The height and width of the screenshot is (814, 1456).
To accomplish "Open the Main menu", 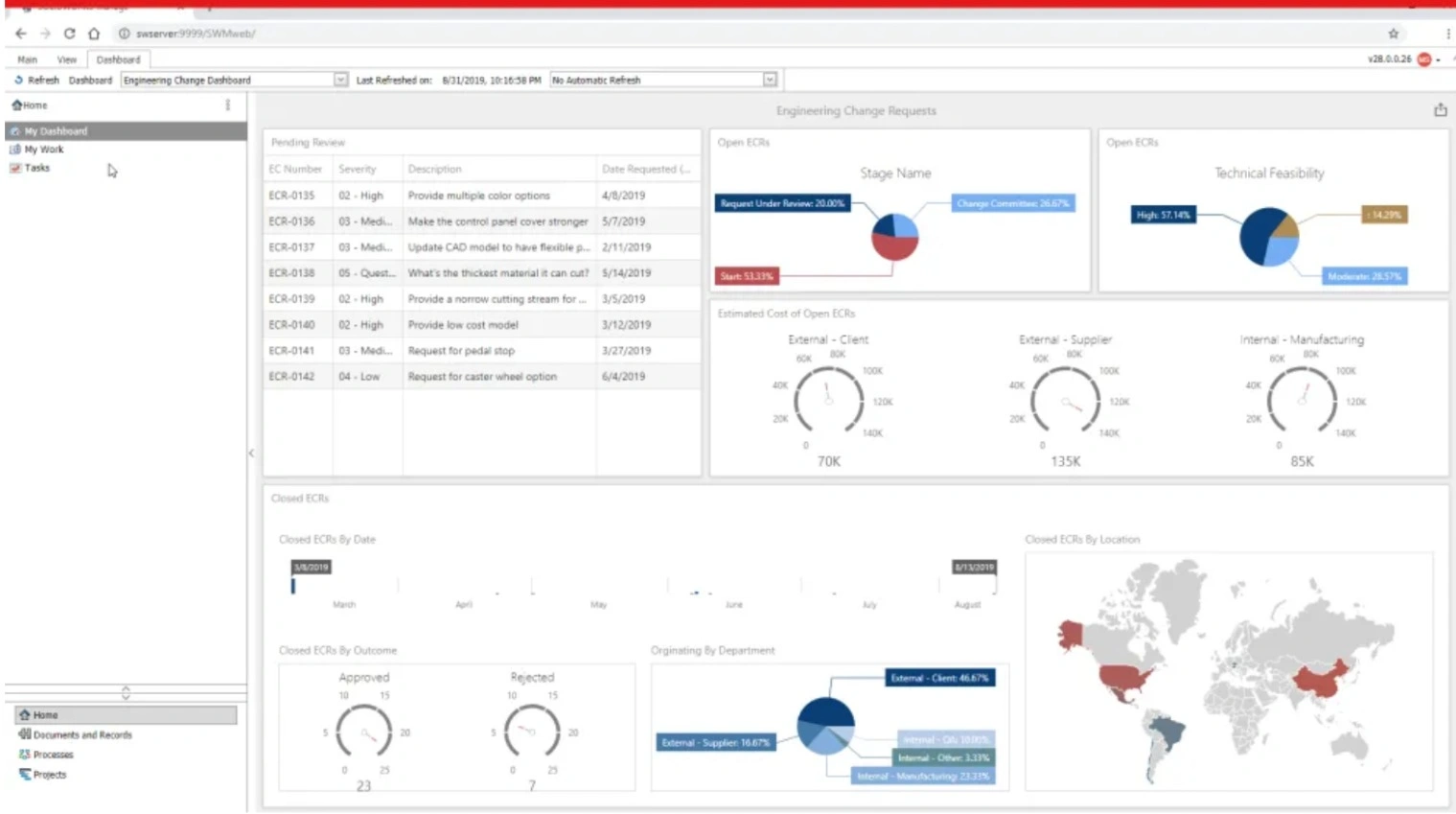I will [x=27, y=59].
